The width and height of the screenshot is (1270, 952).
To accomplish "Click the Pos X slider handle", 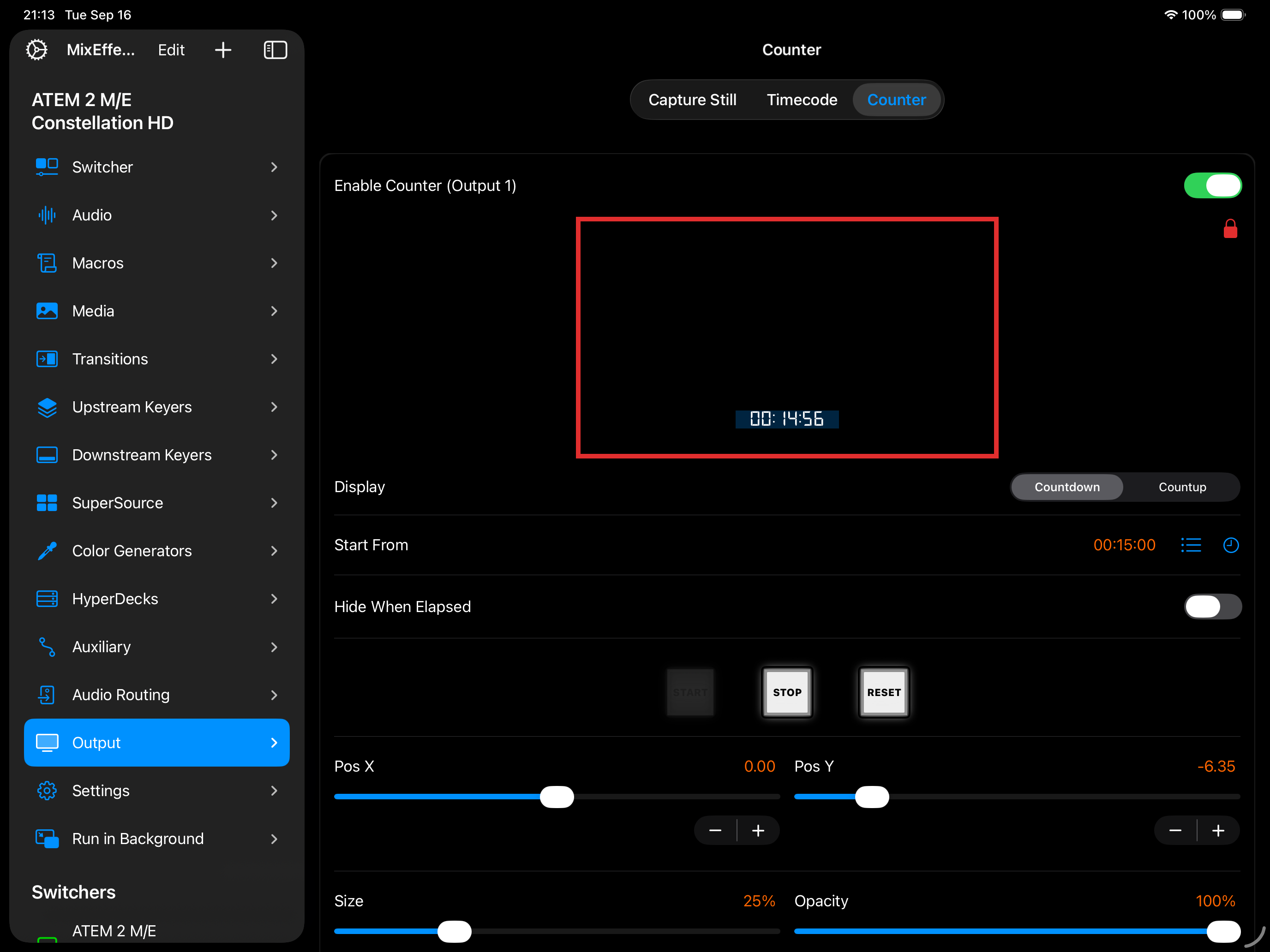I will coord(557,797).
